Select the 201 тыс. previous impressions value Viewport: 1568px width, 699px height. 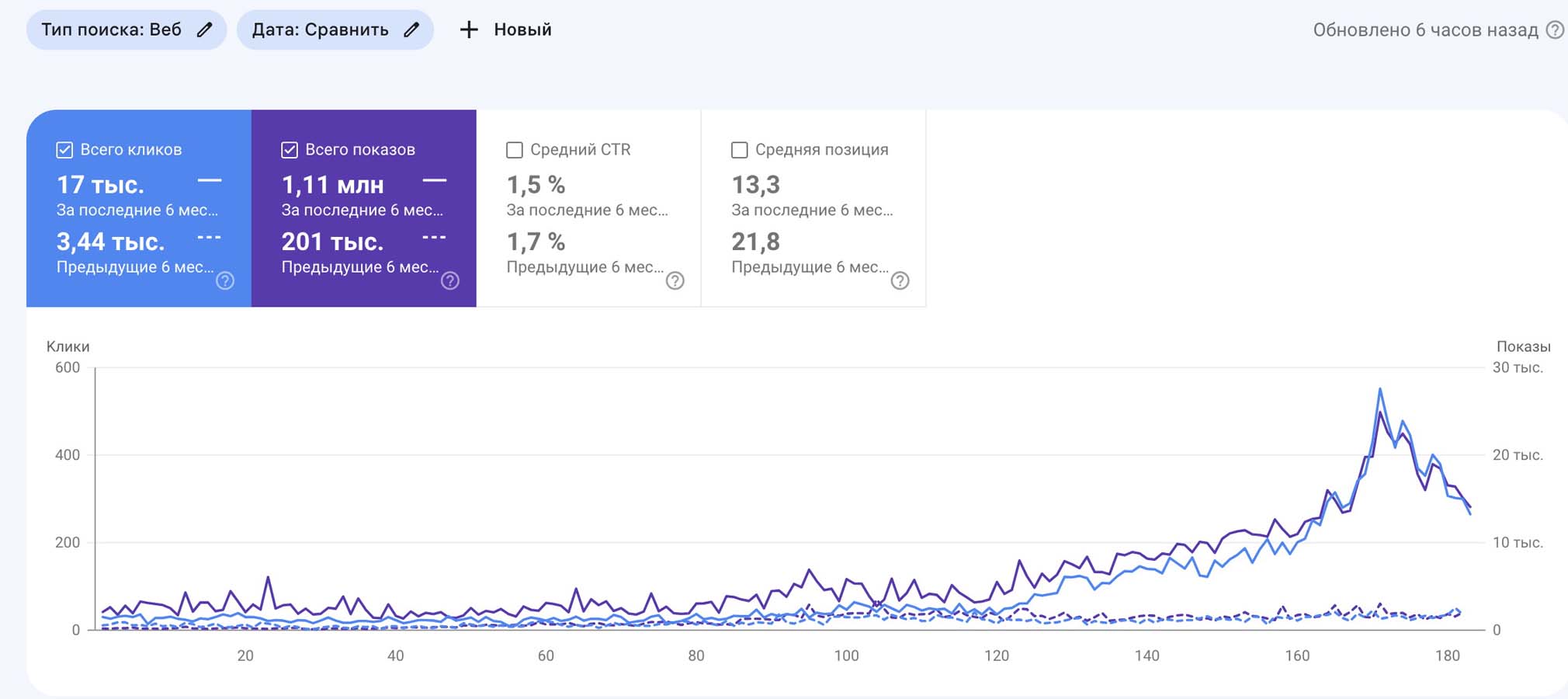coord(332,242)
